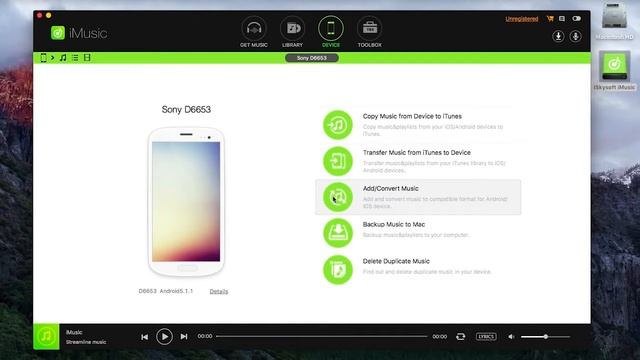Open the video film icon in green bar

pos(87,58)
